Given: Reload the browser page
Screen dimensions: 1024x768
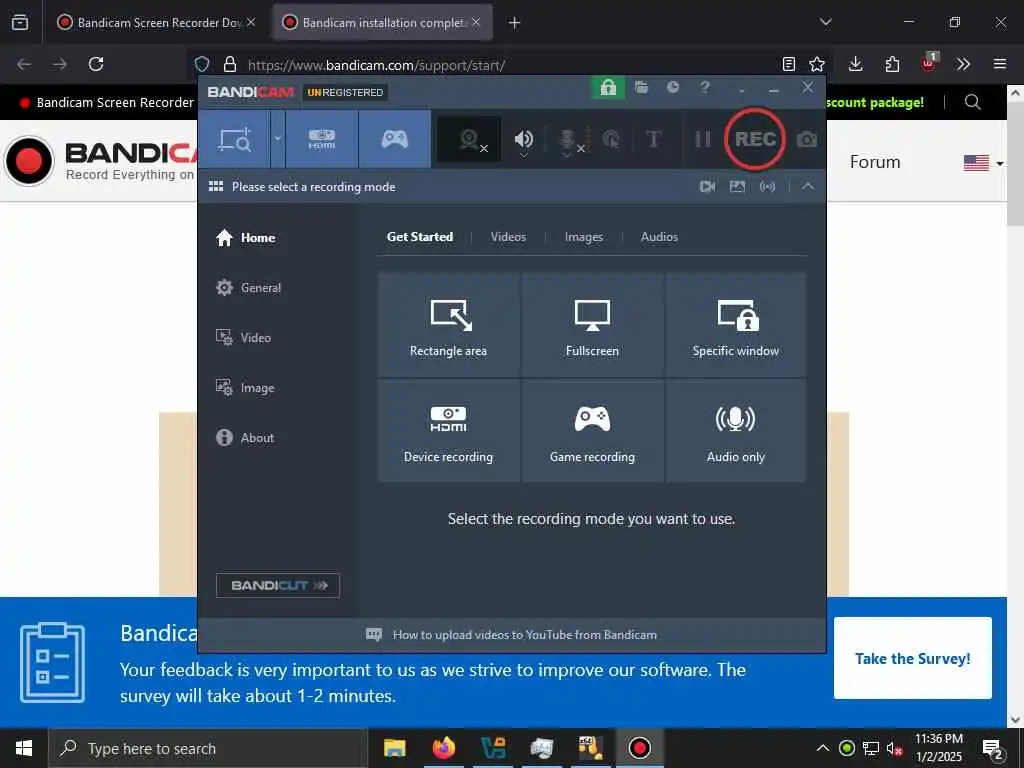Looking at the screenshot, I should click(96, 64).
